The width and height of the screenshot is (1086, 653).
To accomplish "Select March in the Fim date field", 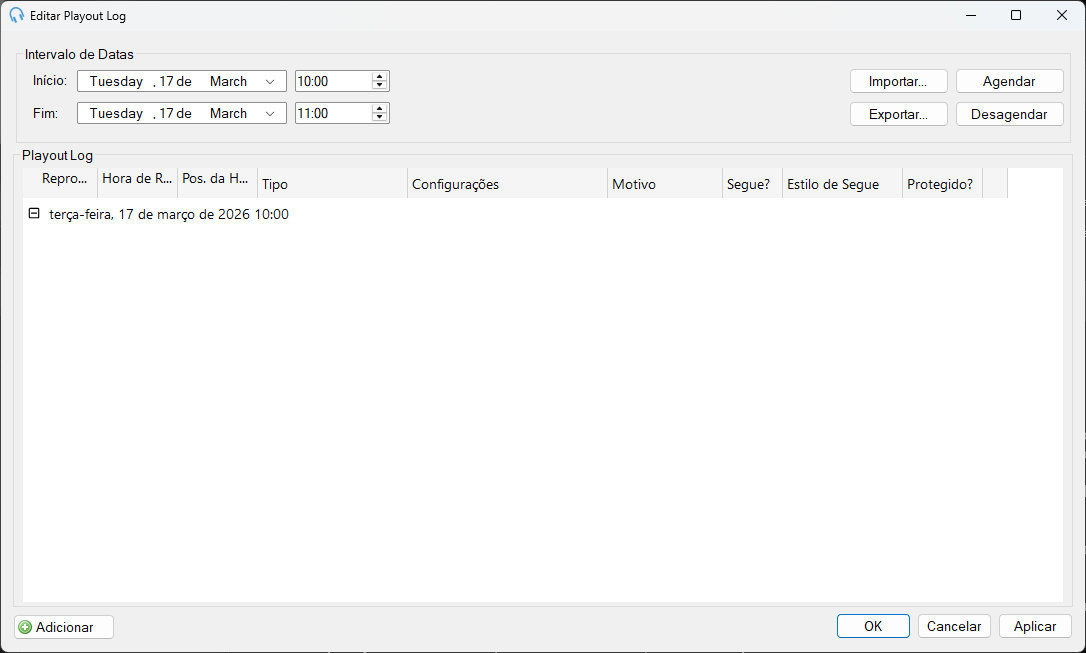I will [x=229, y=114].
